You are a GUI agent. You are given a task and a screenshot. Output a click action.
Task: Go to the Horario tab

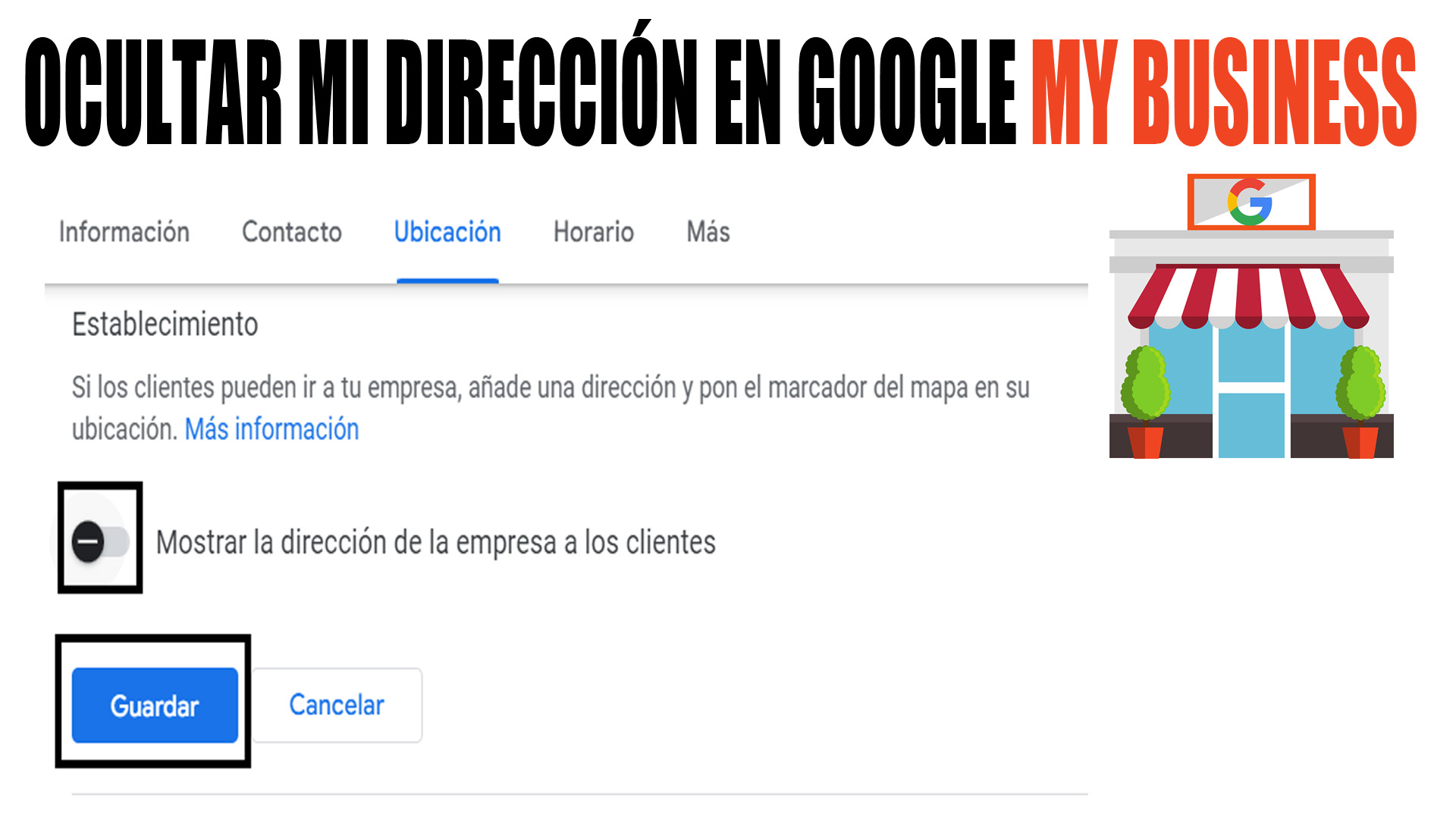point(594,232)
